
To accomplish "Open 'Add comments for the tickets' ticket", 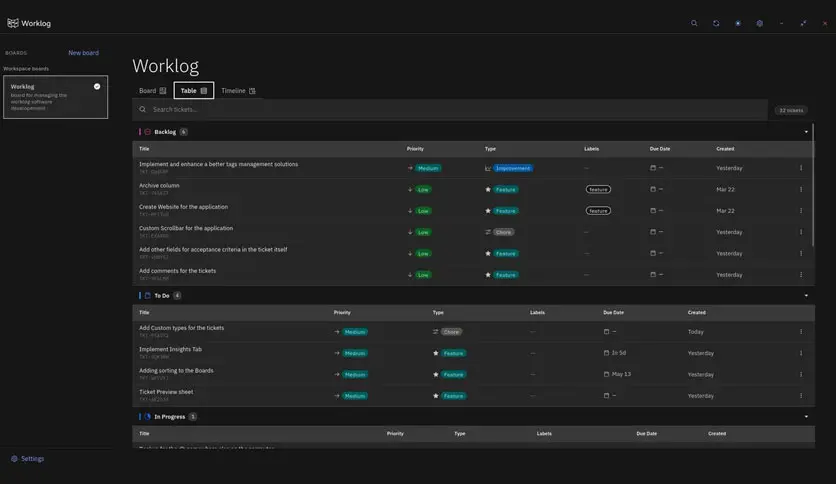I will tap(178, 271).
